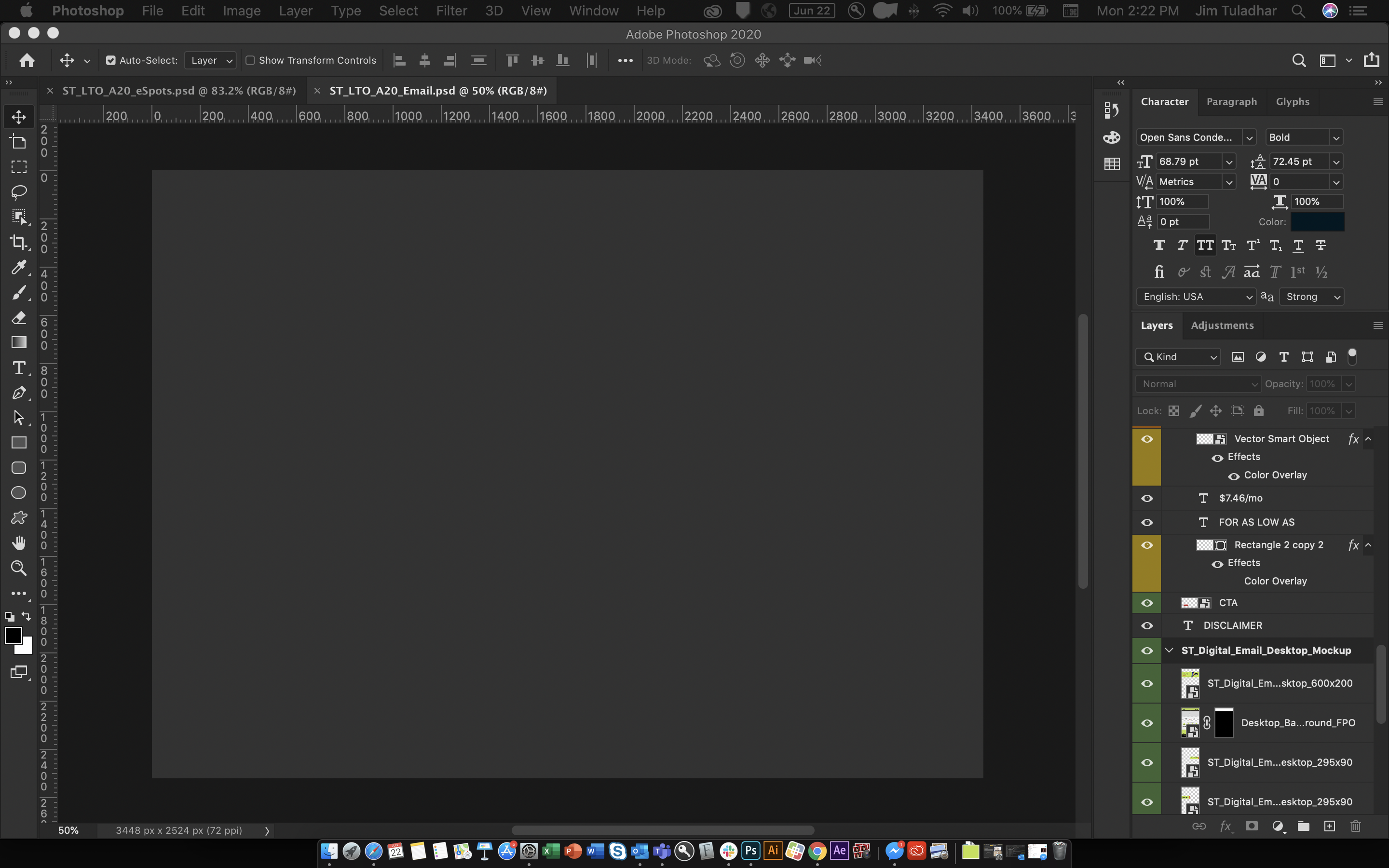The image size is (1389, 868).
Task: Select the Eraser tool
Action: [18, 318]
